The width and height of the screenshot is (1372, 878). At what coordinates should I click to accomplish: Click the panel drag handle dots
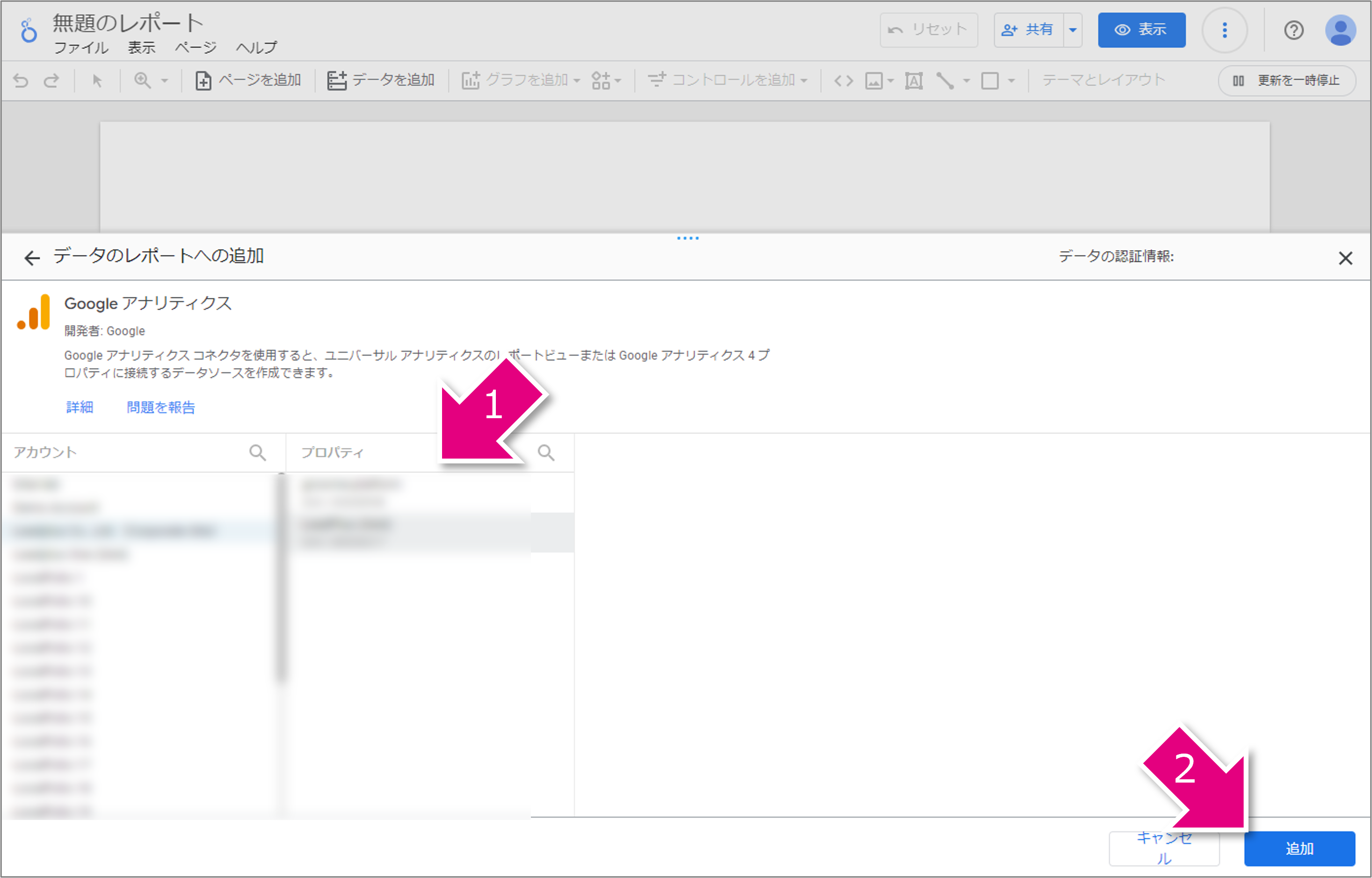688,238
